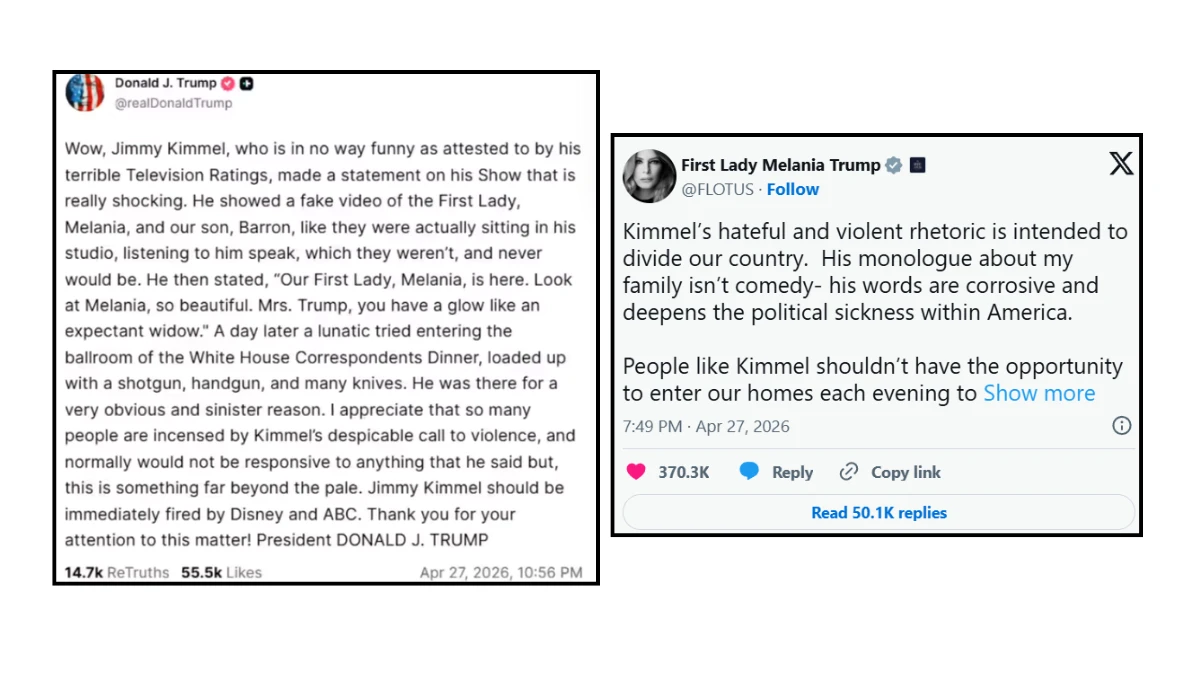
Task: Click the gray verified badge beside Melania Trump
Action: point(893,165)
